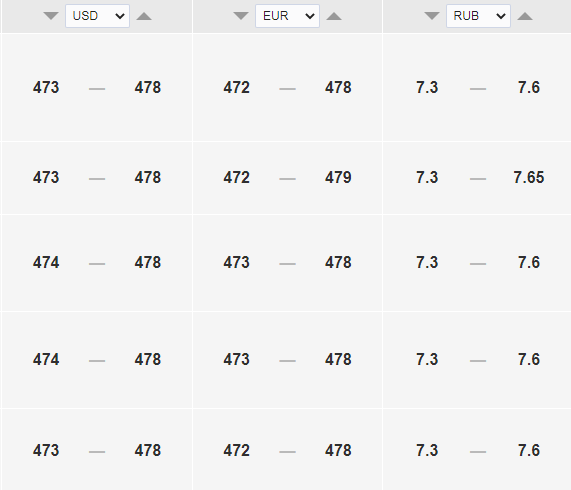Viewport: 571px width, 490px height.
Task: Click USD sell rate 478 in last row
Action: (x=148, y=451)
